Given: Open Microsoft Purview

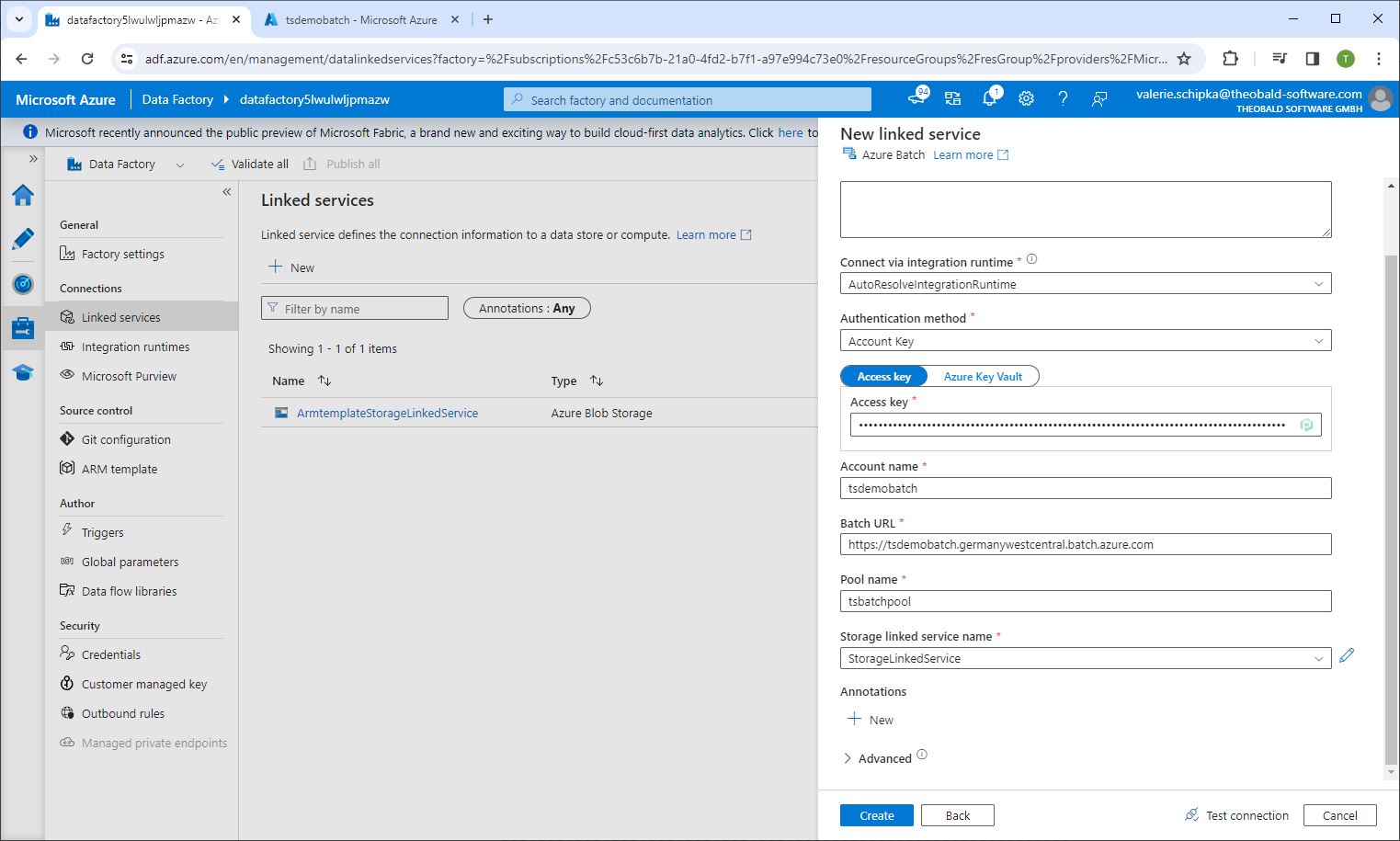Looking at the screenshot, I should 129,376.
